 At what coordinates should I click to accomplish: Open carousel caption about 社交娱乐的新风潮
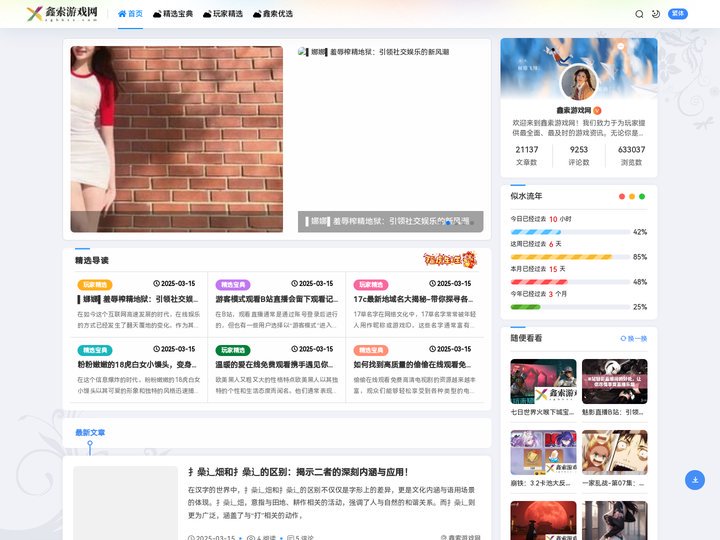tap(390, 221)
